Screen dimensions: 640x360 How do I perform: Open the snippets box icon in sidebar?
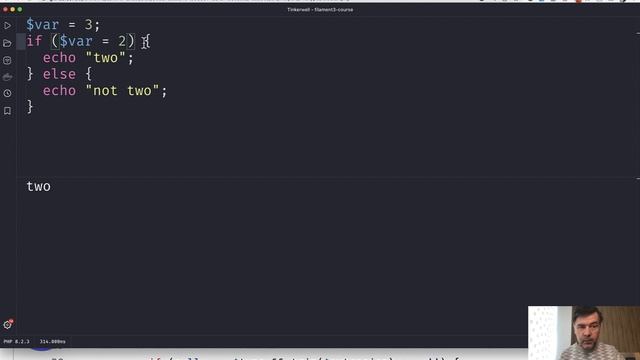(7, 60)
